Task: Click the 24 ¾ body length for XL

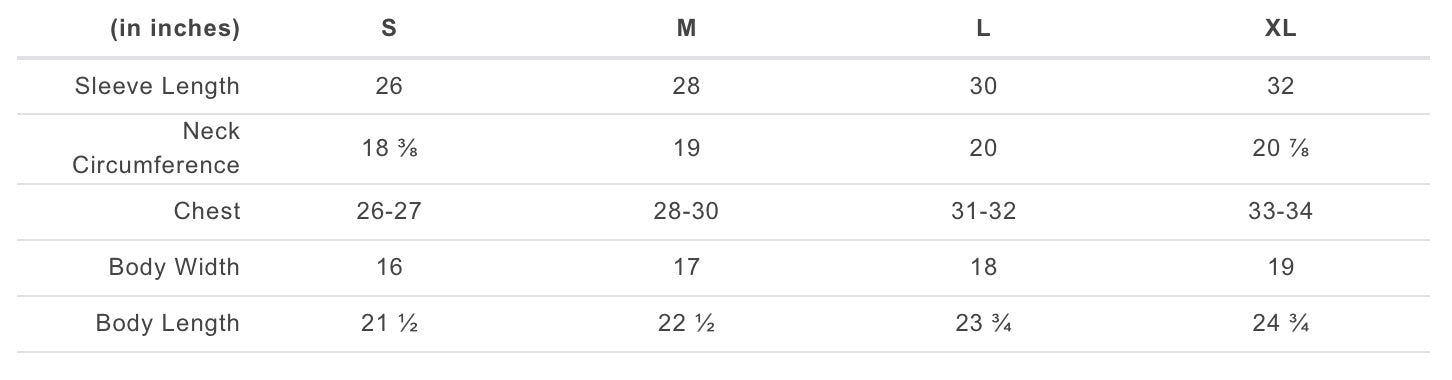Action: (1281, 323)
